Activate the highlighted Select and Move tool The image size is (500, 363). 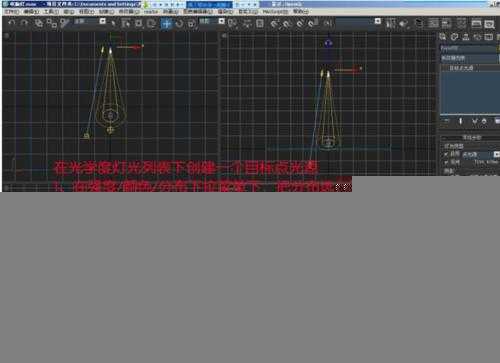166,24
